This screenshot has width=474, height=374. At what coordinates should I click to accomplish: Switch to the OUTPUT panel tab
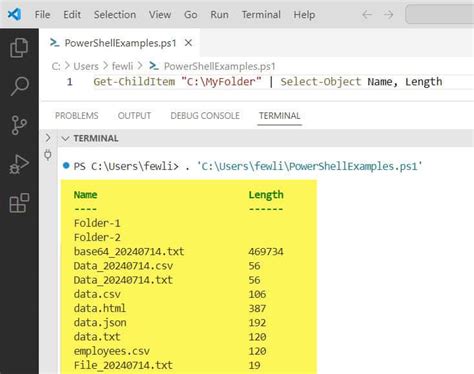[x=134, y=116]
